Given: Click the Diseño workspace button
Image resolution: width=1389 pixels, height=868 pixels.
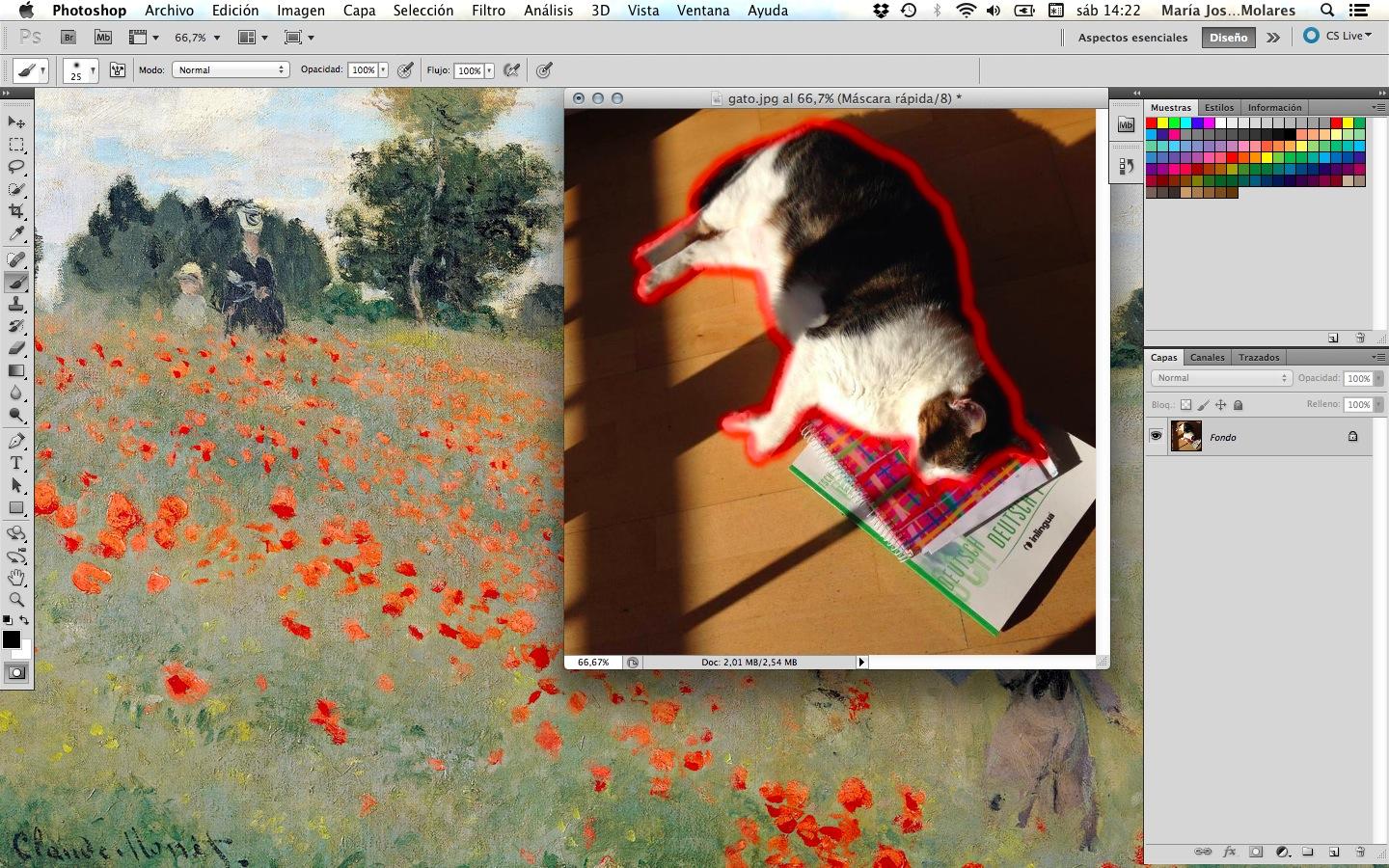Looking at the screenshot, I should pos(1228,38).
